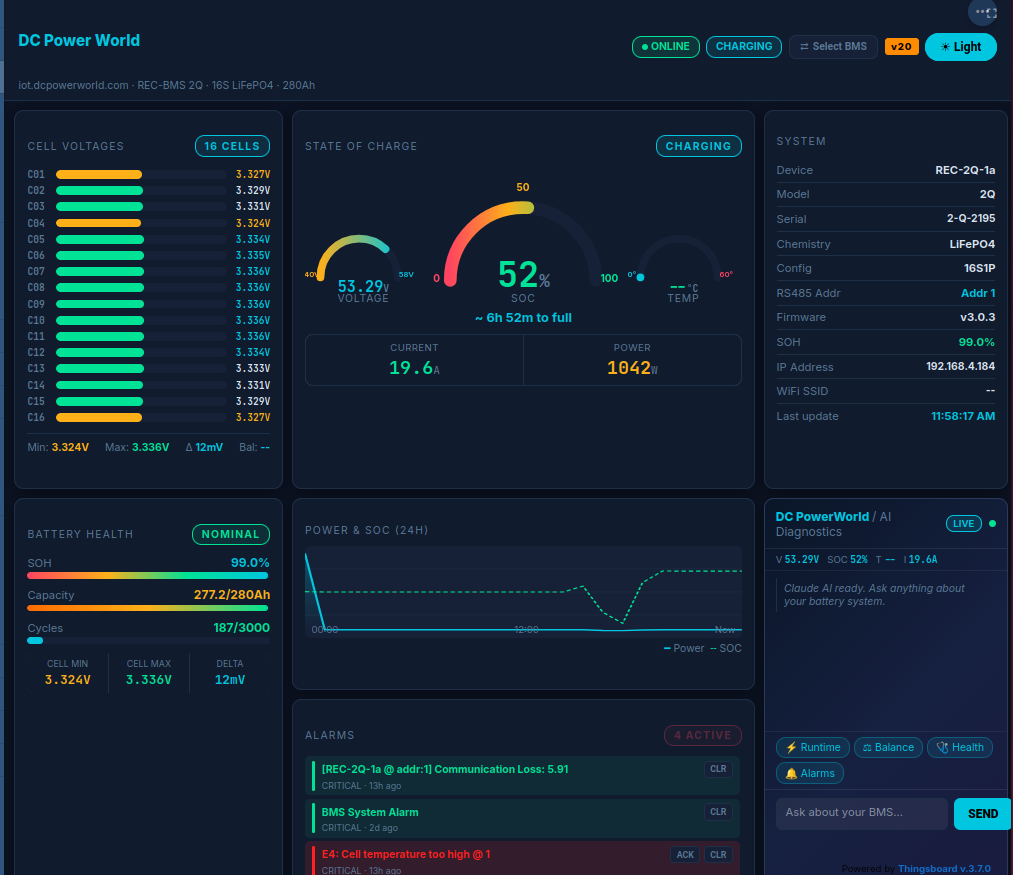The width and height of the screenshot is (1013, 875).
Task: Click the '~ 6h 52m to full' text
Action: pos(523,318)
